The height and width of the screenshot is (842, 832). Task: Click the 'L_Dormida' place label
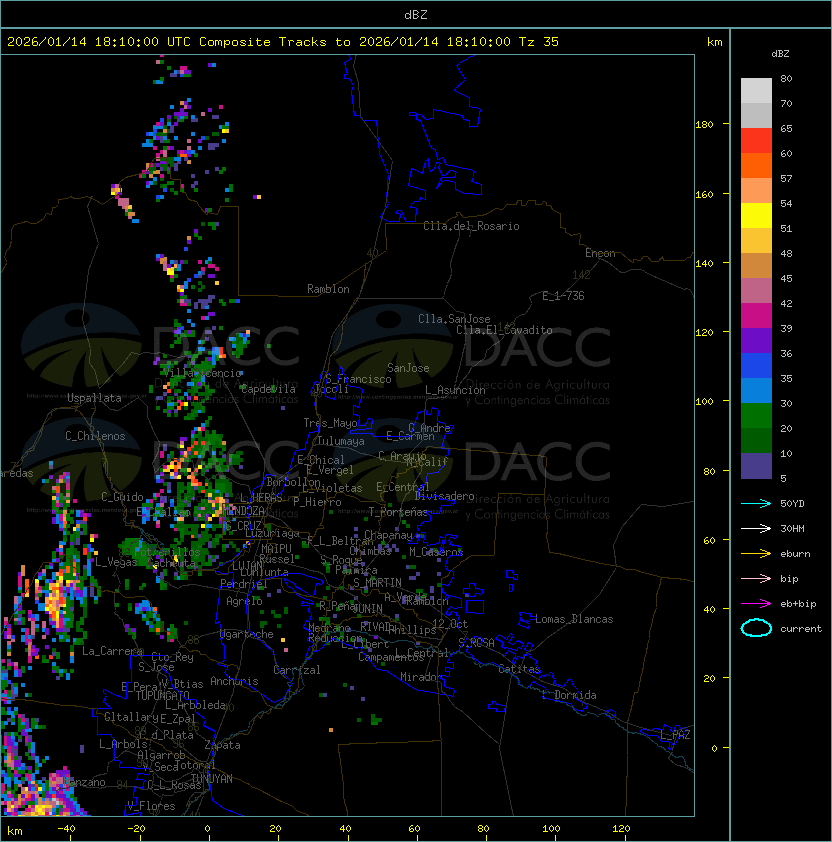(569, 695)
